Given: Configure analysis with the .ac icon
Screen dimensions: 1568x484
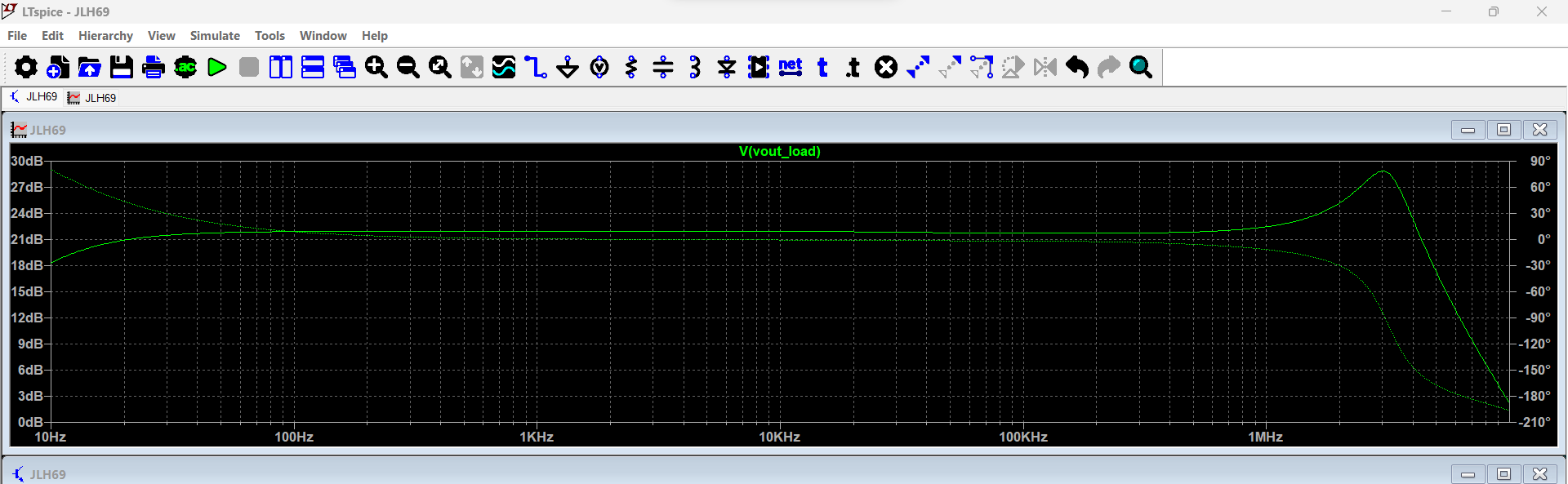Looking at the screenshot, I should 185,67.
